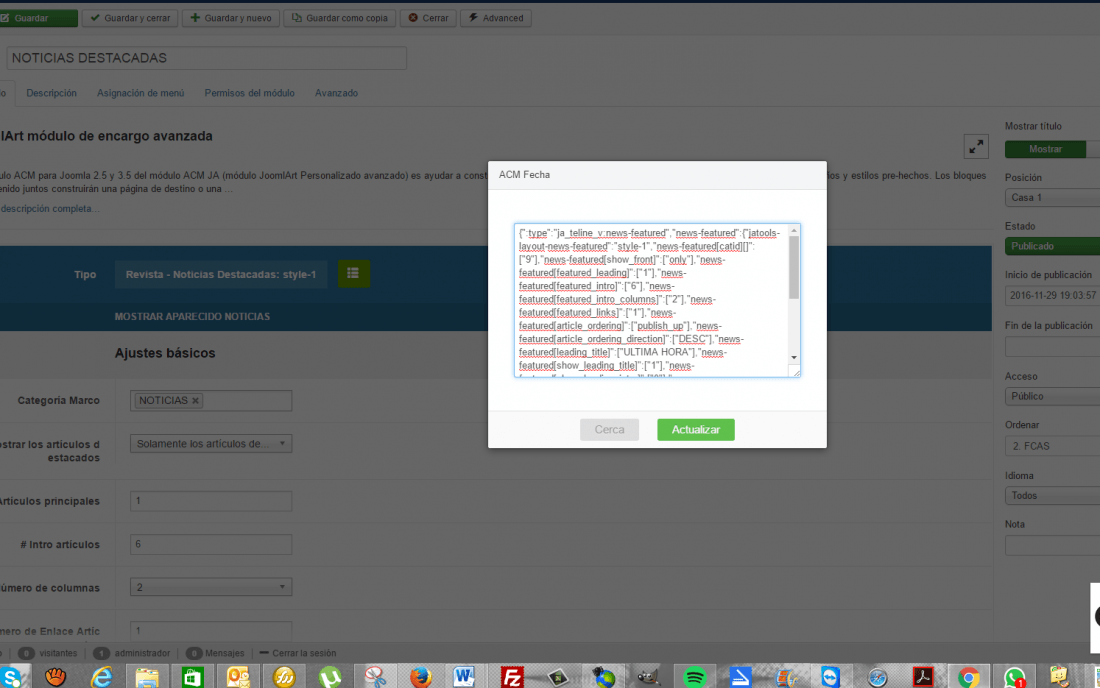Click the Categoria Marco tag field

pos(211,400)
